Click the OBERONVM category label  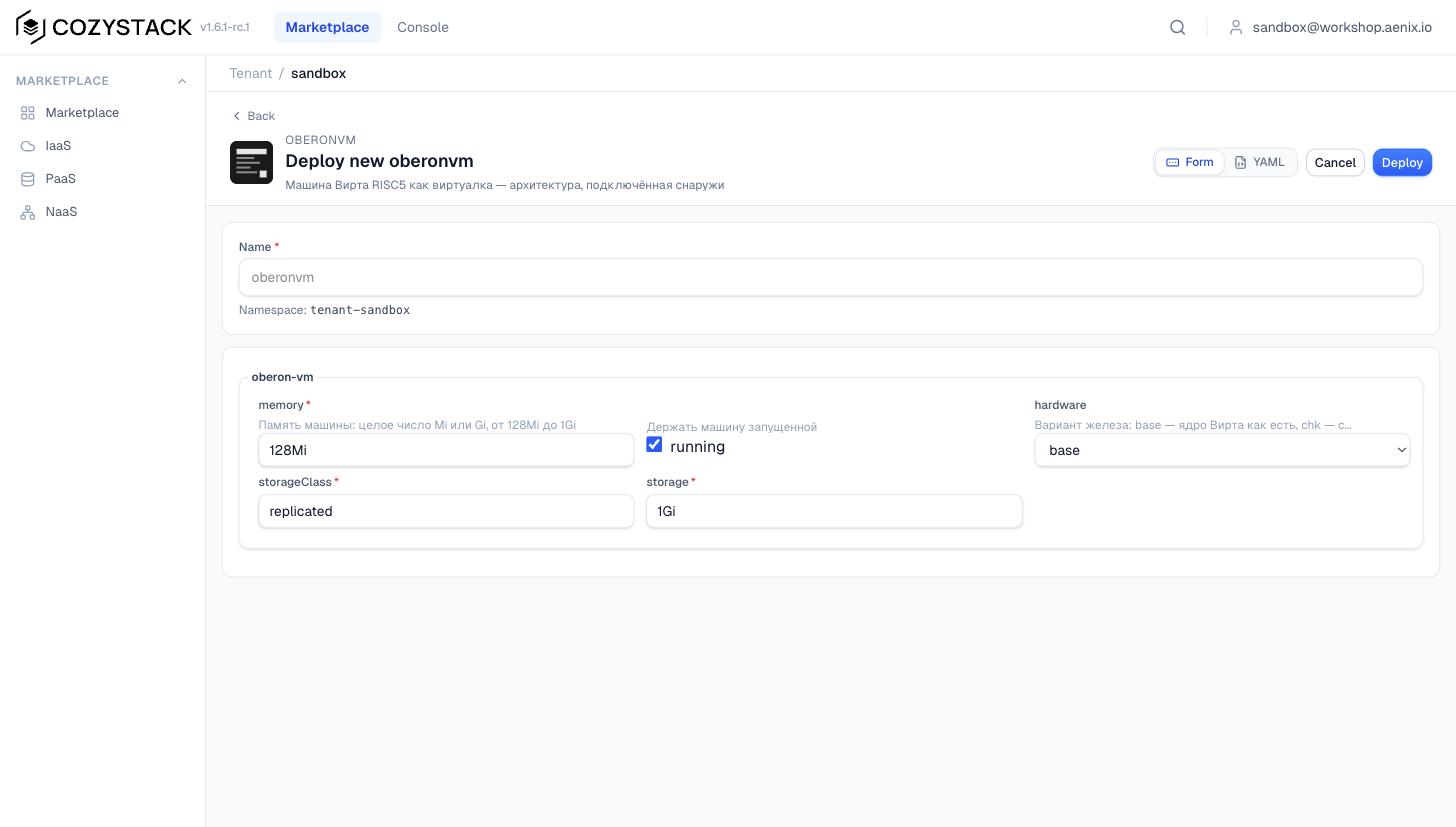point(320,140)
